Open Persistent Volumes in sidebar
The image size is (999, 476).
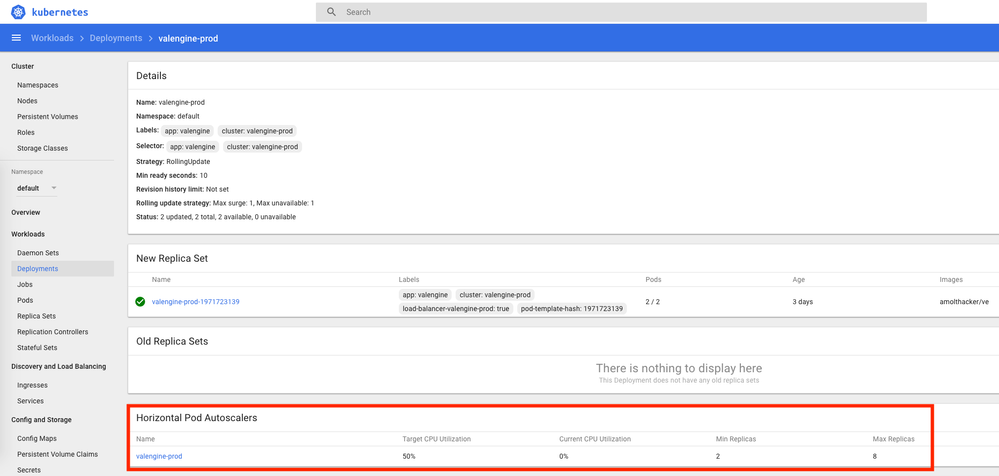point(48,117)
